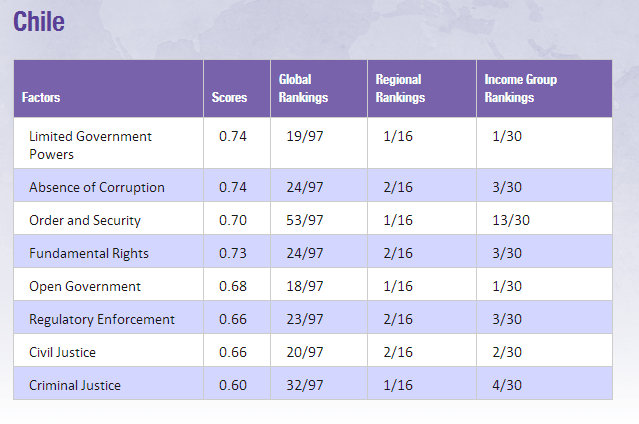This screenshot has width=639, height=424.
Task: Select the Criminal Justice row label
Action: coord(75,385)
